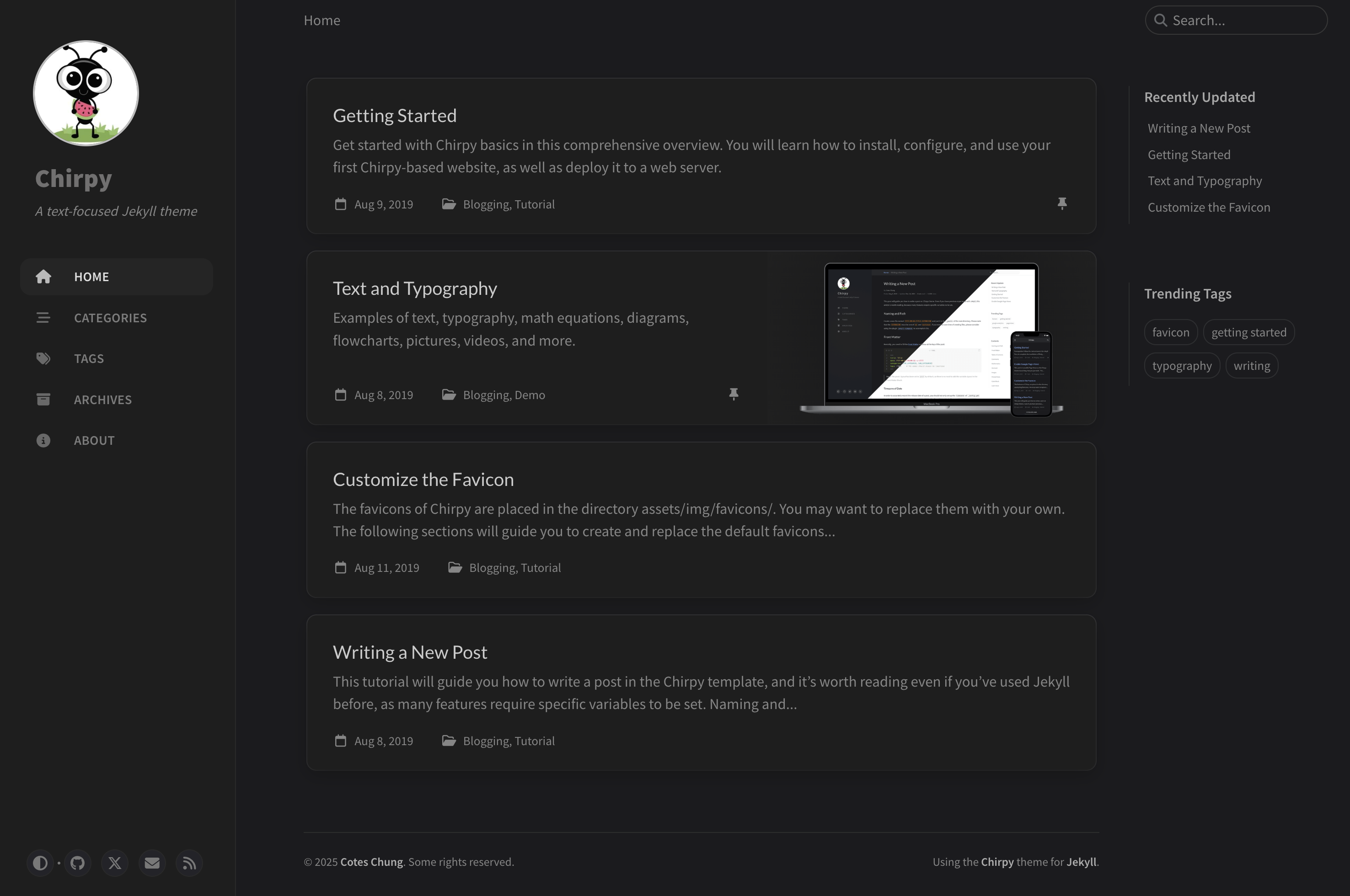Click the calendar icon on Getting Started post
The height and width of the screenshot is (896, 1350).
click(x=340, y=204)
